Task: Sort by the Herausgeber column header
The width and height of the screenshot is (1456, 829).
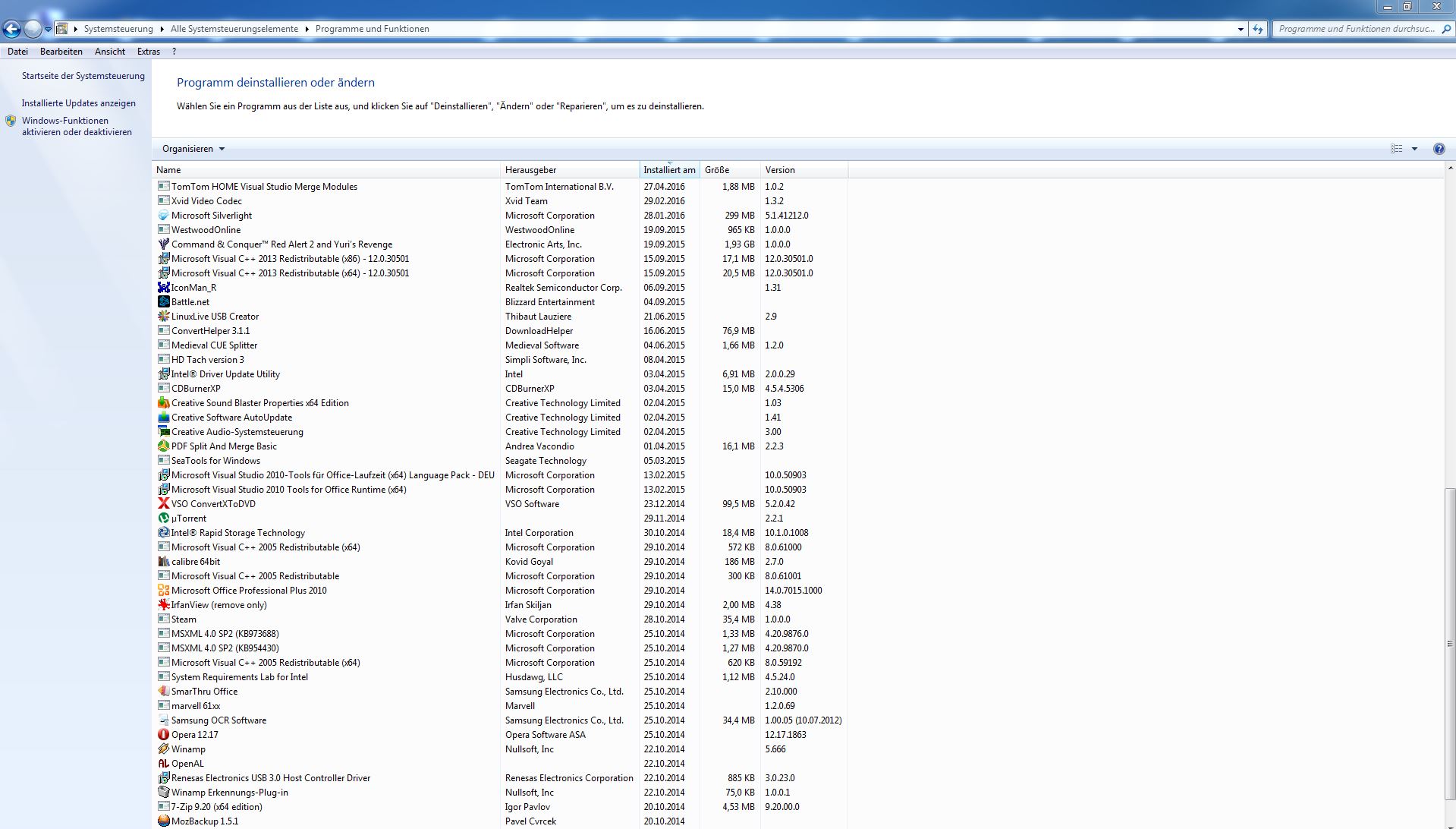Action: click(x=570, y=170)
